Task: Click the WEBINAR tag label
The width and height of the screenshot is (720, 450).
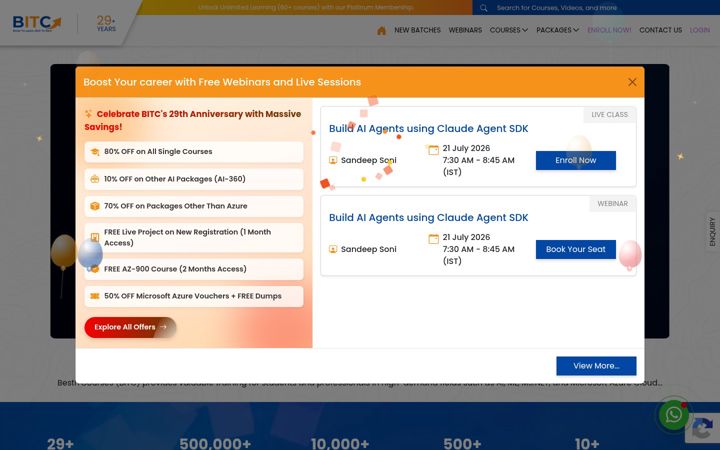Action: (x=613, y=204)
